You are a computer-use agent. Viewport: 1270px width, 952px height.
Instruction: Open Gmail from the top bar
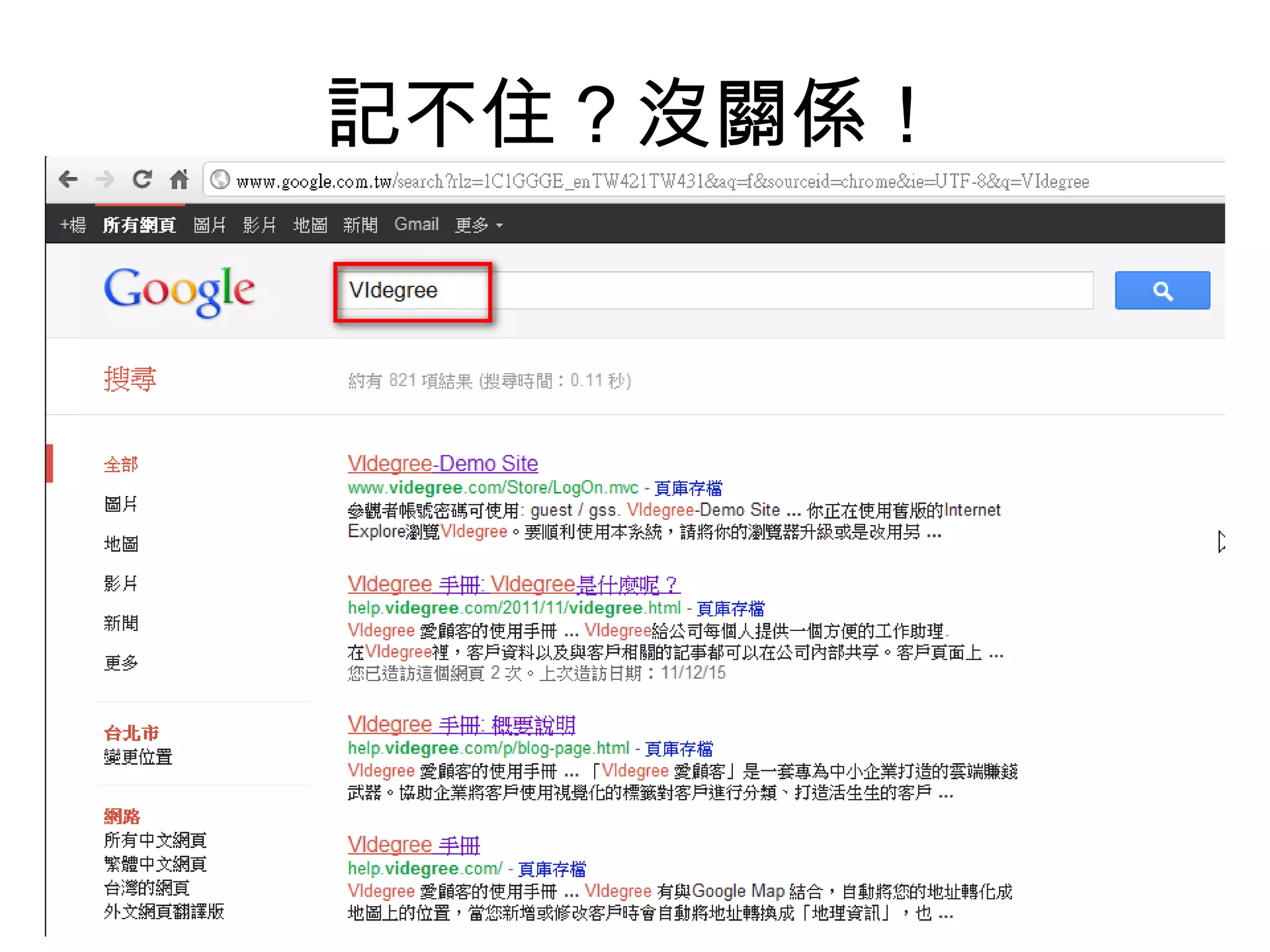[417, 224]
